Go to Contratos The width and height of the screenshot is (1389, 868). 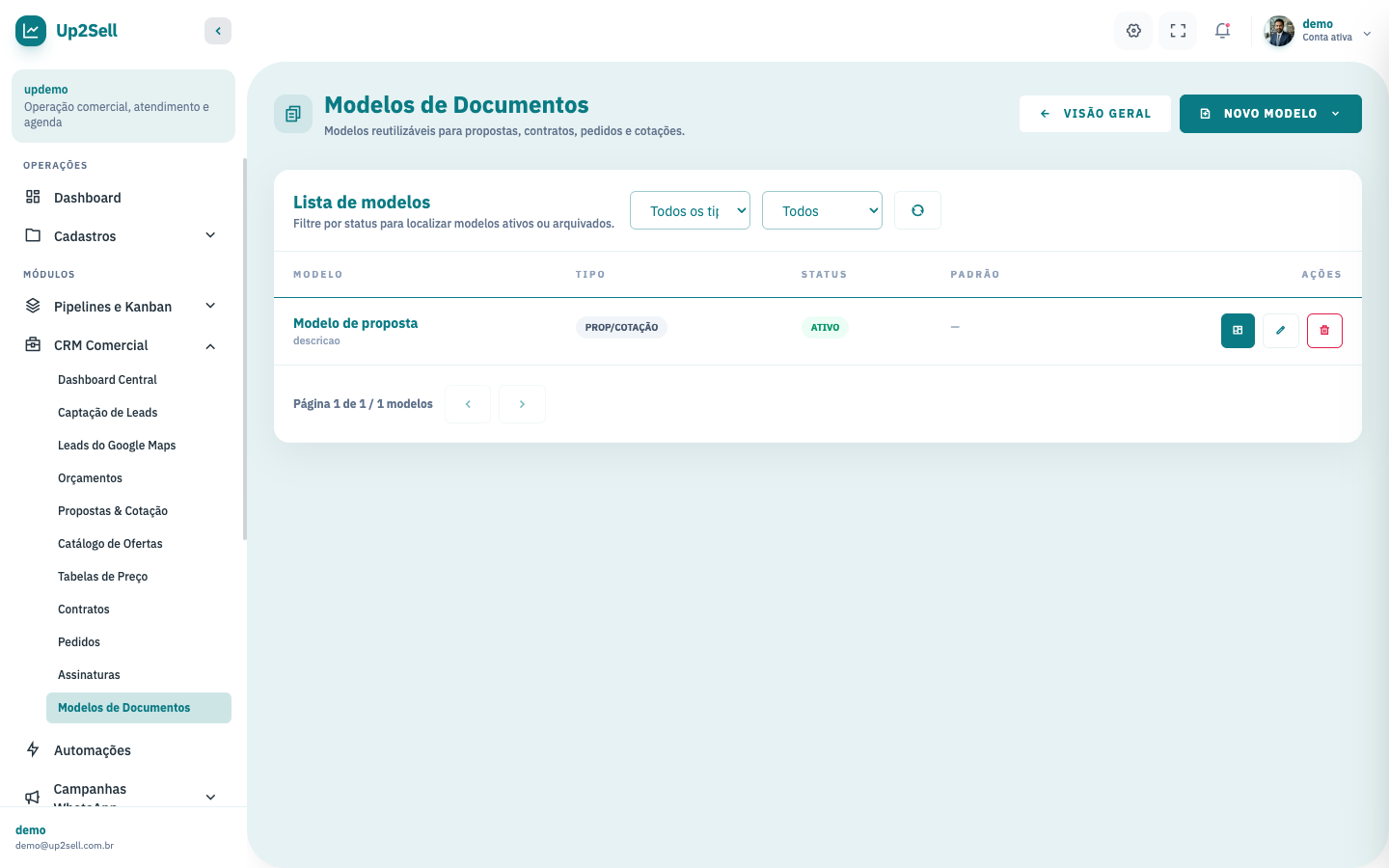coord(139,610)
